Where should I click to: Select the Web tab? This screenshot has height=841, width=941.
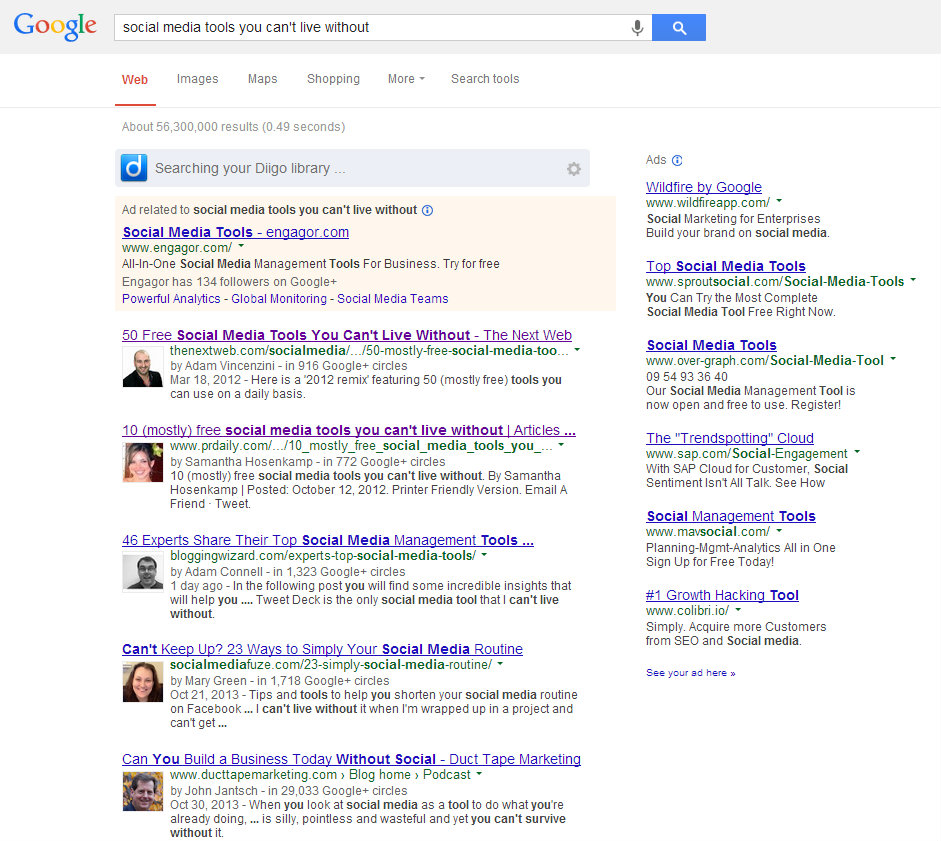135,79
